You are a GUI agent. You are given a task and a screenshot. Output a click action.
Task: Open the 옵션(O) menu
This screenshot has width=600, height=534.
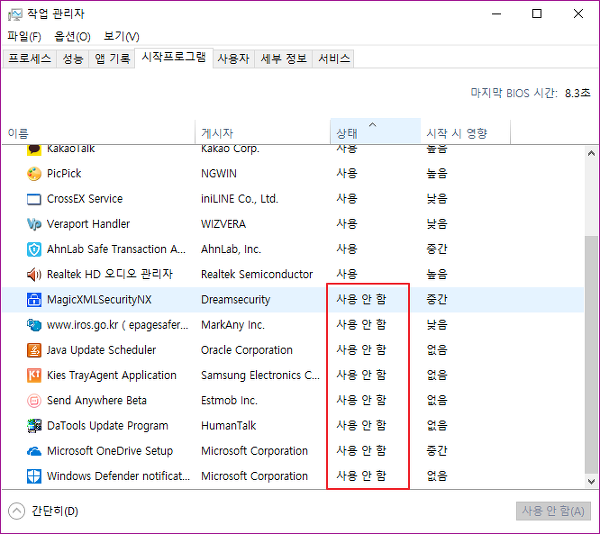[72, 37]
